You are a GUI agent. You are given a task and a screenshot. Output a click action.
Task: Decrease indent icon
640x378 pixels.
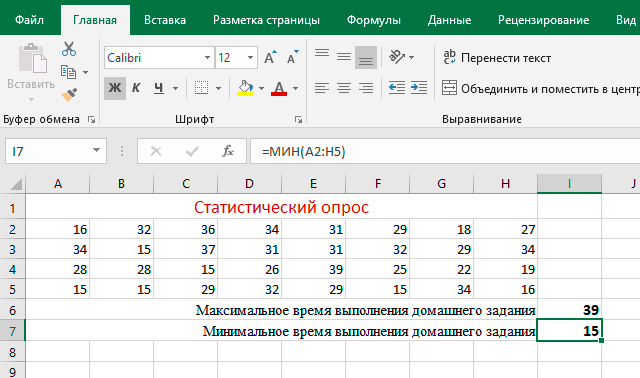coord(397,88)
